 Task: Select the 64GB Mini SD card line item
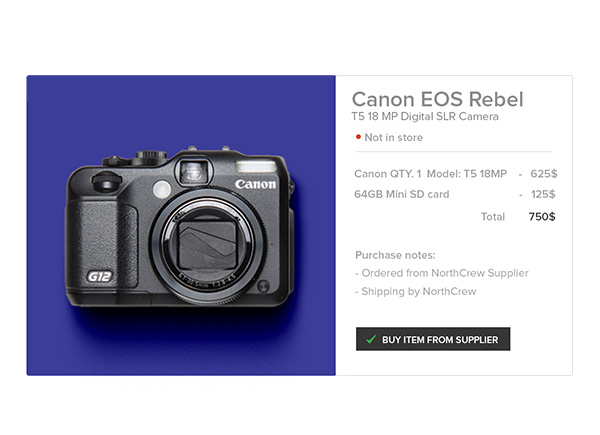(401, 194)
